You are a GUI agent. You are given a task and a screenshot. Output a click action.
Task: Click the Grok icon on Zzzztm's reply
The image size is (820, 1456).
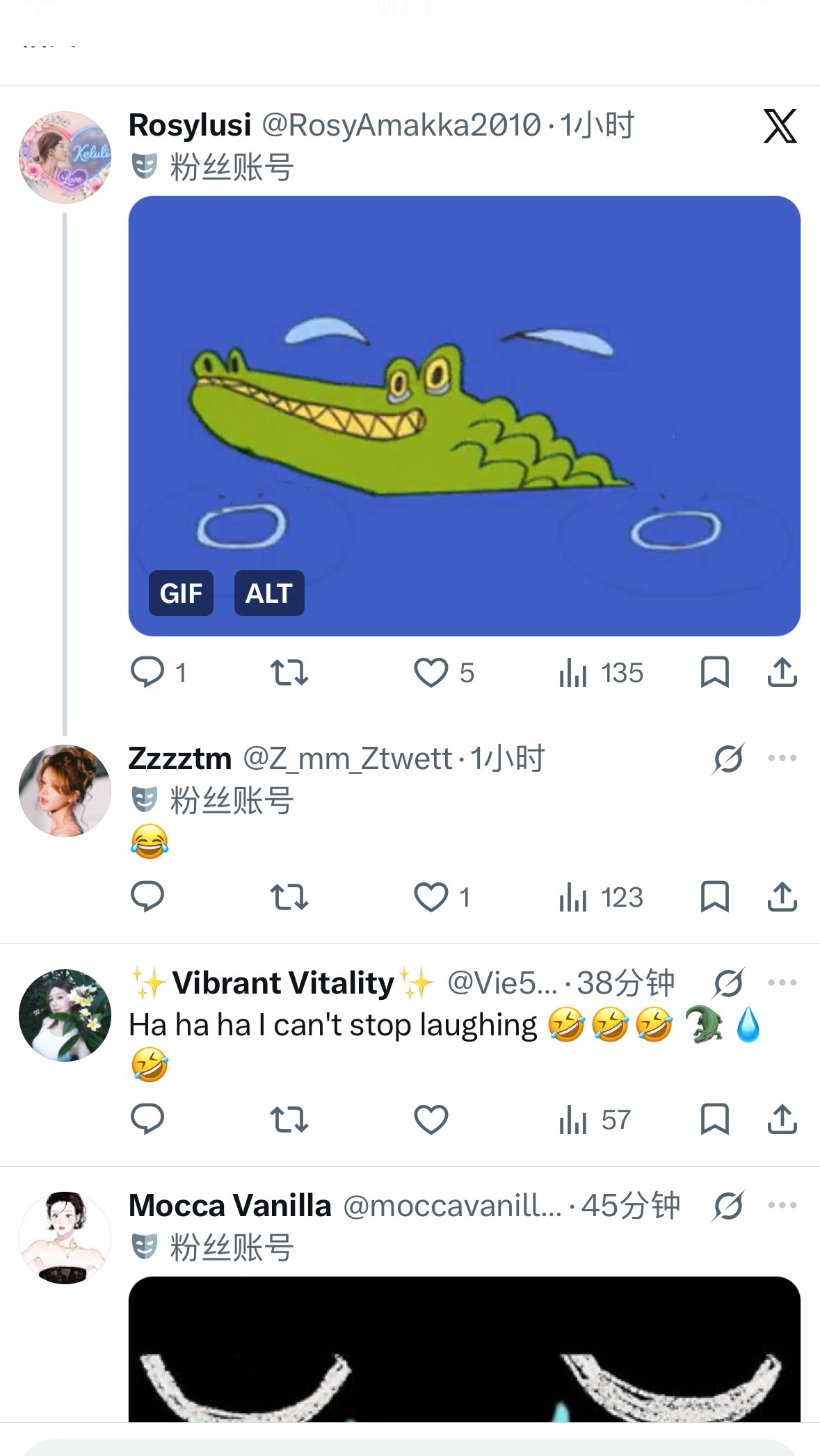728,758
